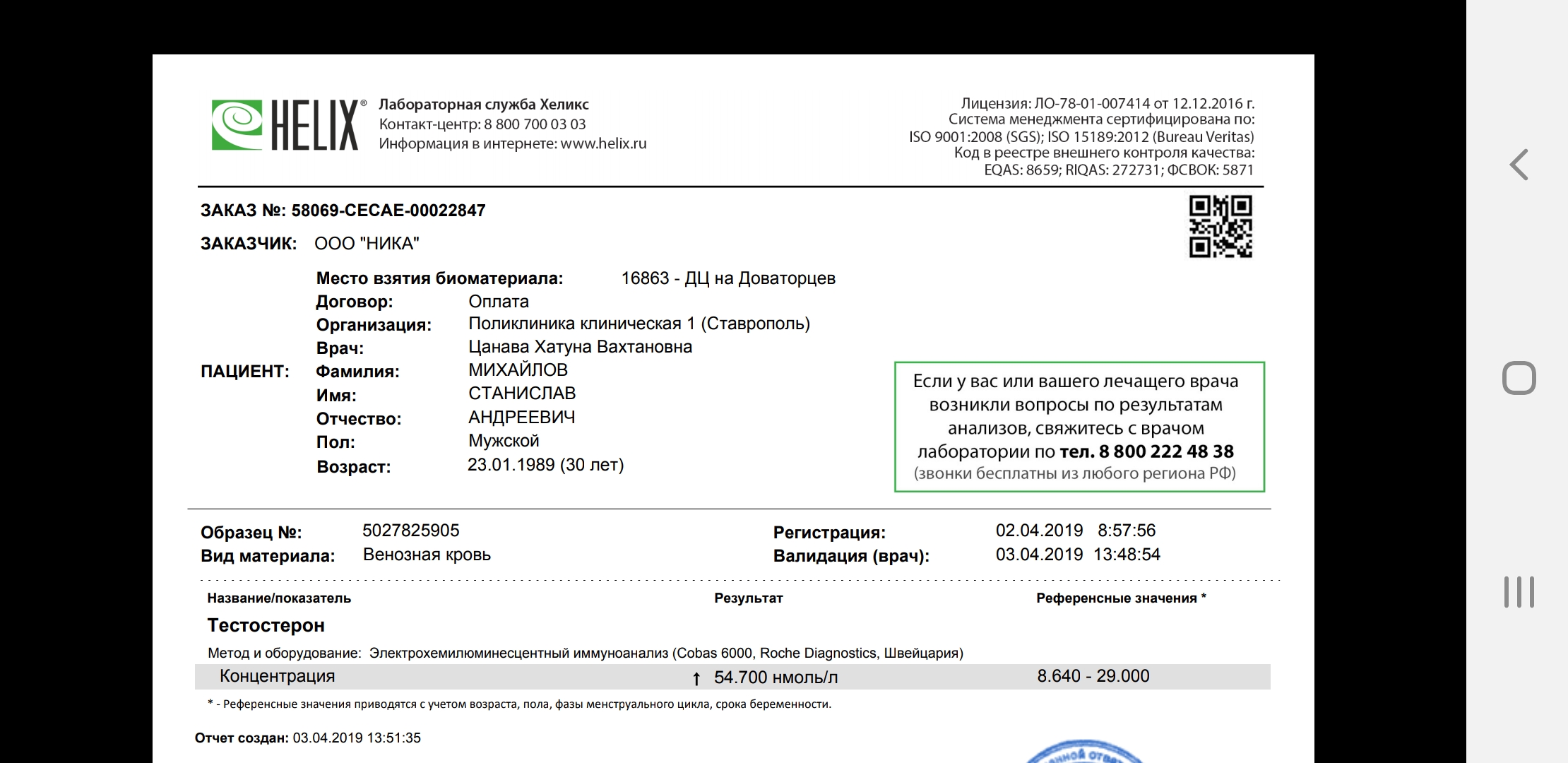
Task: Click the up arrow beside 54.700 result
Action: coord(696,678)
